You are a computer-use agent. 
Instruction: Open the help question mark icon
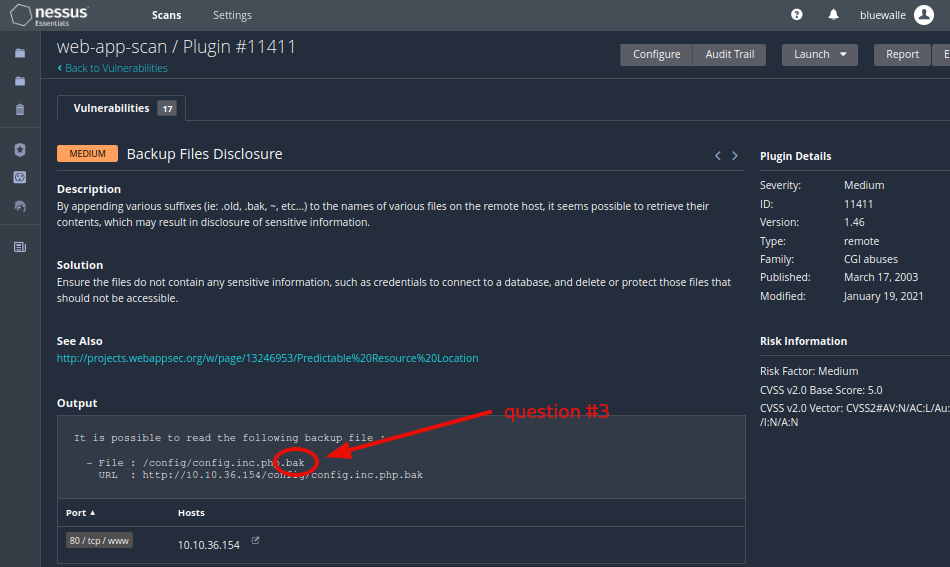coord(797,15)
